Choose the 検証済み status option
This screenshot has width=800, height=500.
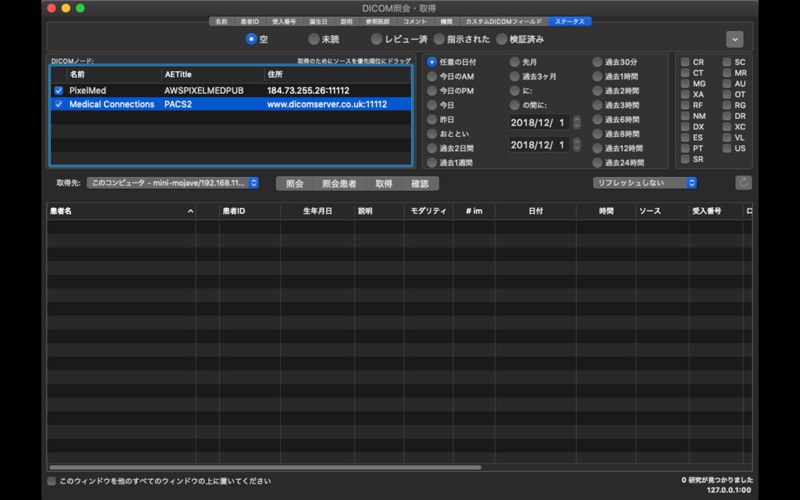[x=502, y=39]
